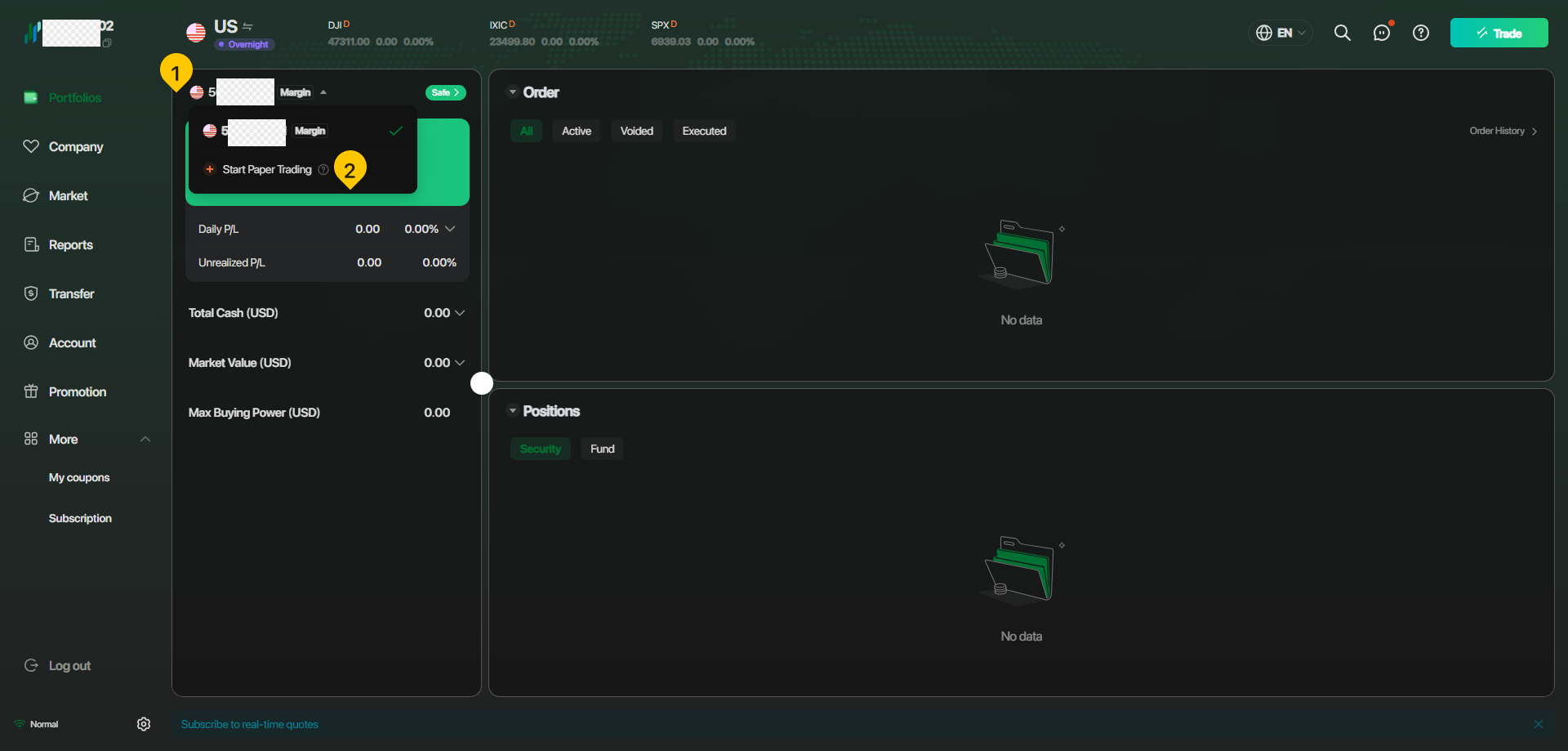Show the Executed orders tab
The height and width of the screenshot is (751, 1568).
pyautogui.click(x=704, y=131)
